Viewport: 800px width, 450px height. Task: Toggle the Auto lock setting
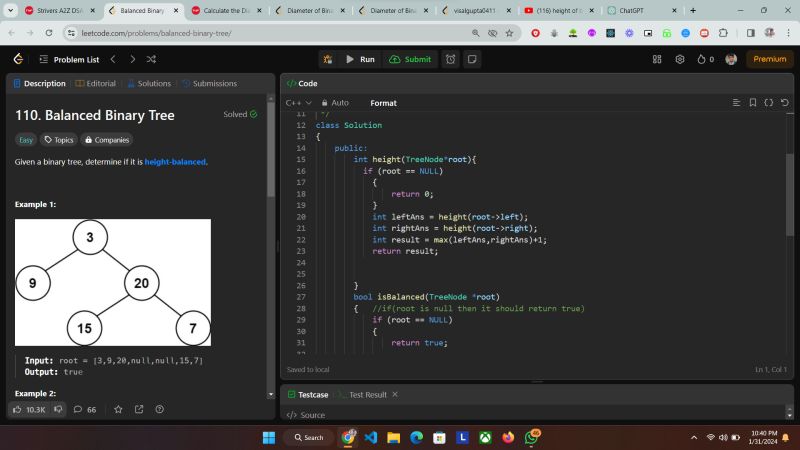335,103
